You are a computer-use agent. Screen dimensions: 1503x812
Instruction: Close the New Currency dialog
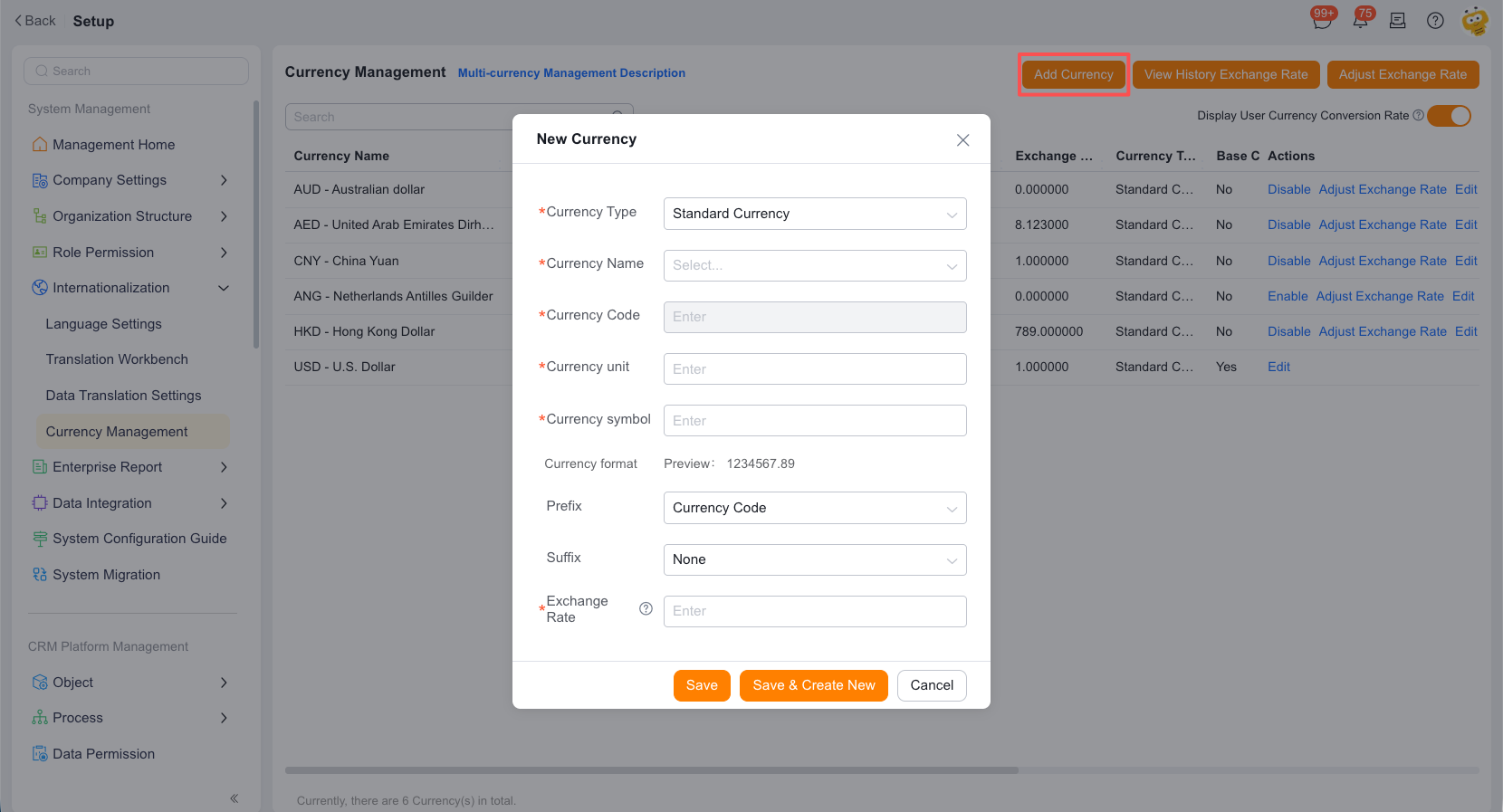(963, 139)
